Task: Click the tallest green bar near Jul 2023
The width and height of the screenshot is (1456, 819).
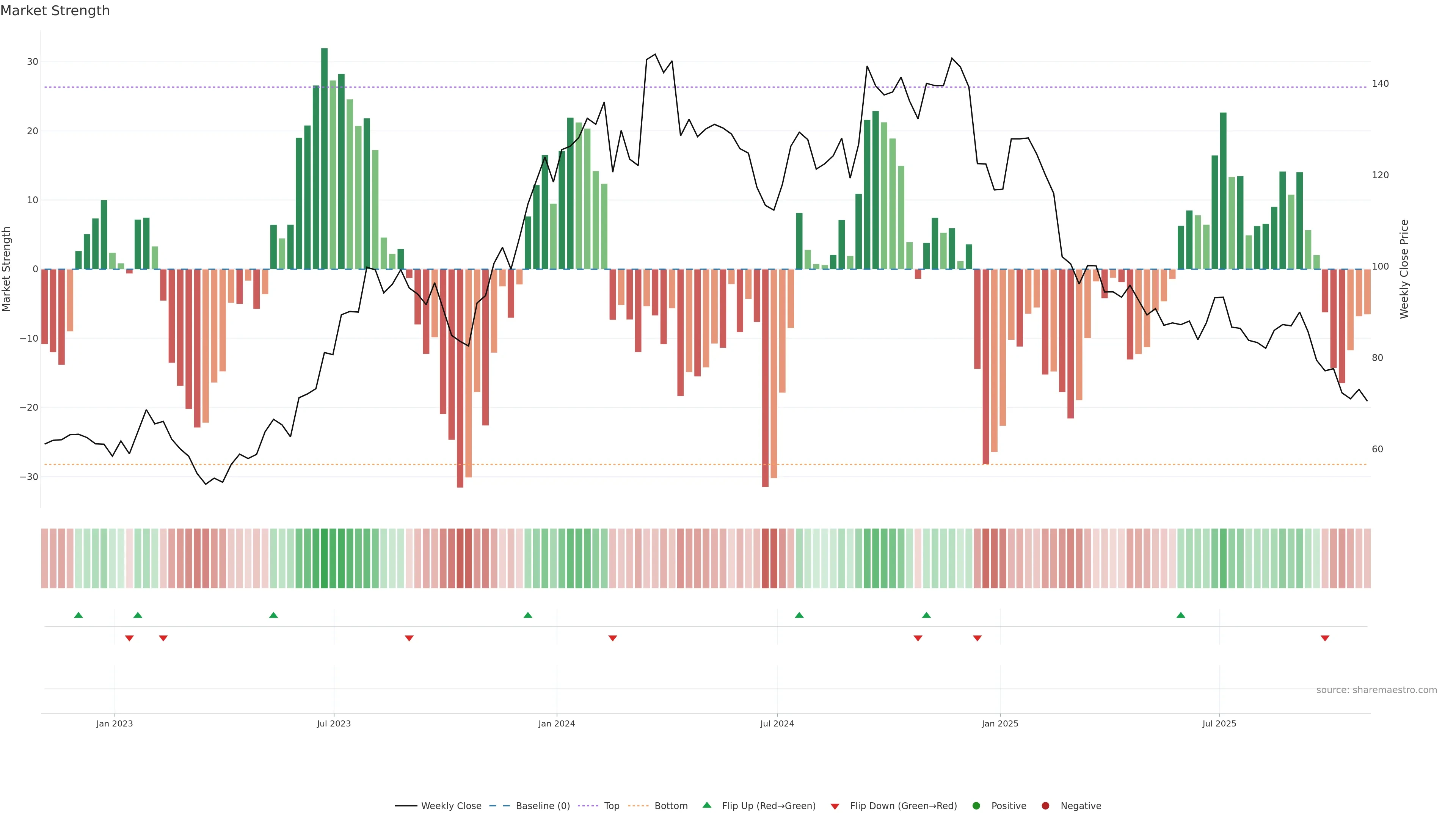Action: click(325, 158)
